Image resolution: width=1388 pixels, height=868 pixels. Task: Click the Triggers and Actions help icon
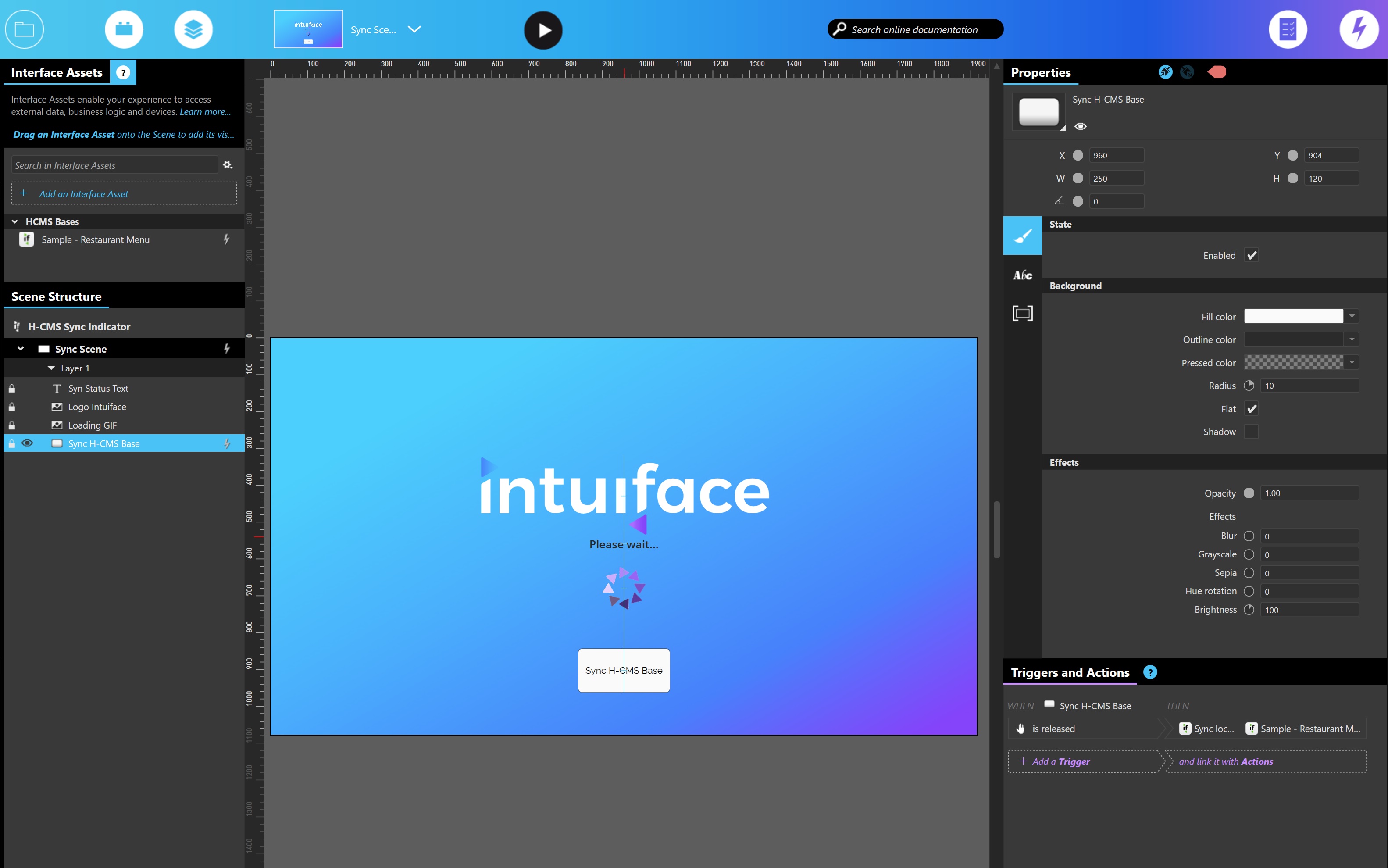(x=1150, y=672)
